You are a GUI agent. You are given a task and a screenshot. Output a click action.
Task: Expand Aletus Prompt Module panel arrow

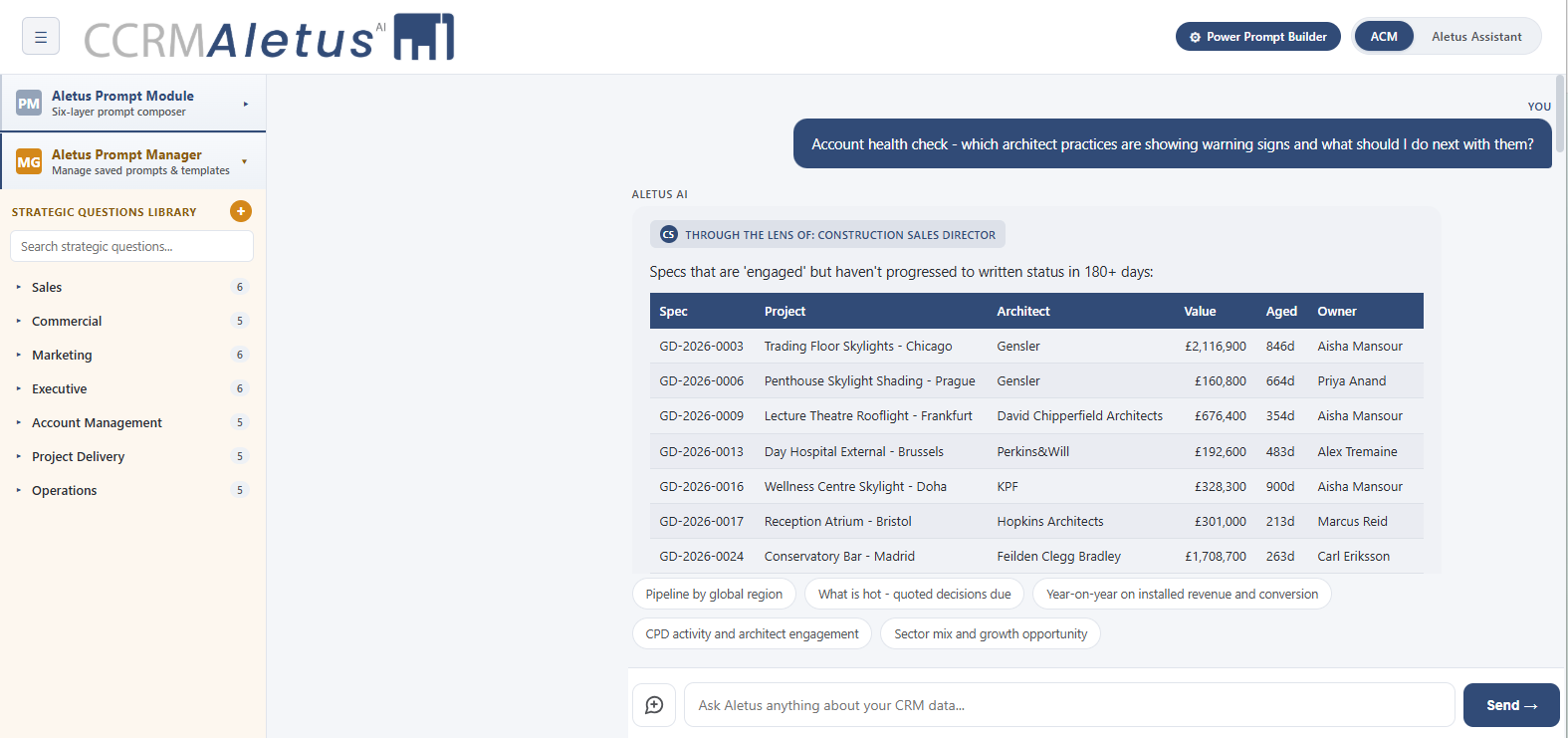(246, 104)
